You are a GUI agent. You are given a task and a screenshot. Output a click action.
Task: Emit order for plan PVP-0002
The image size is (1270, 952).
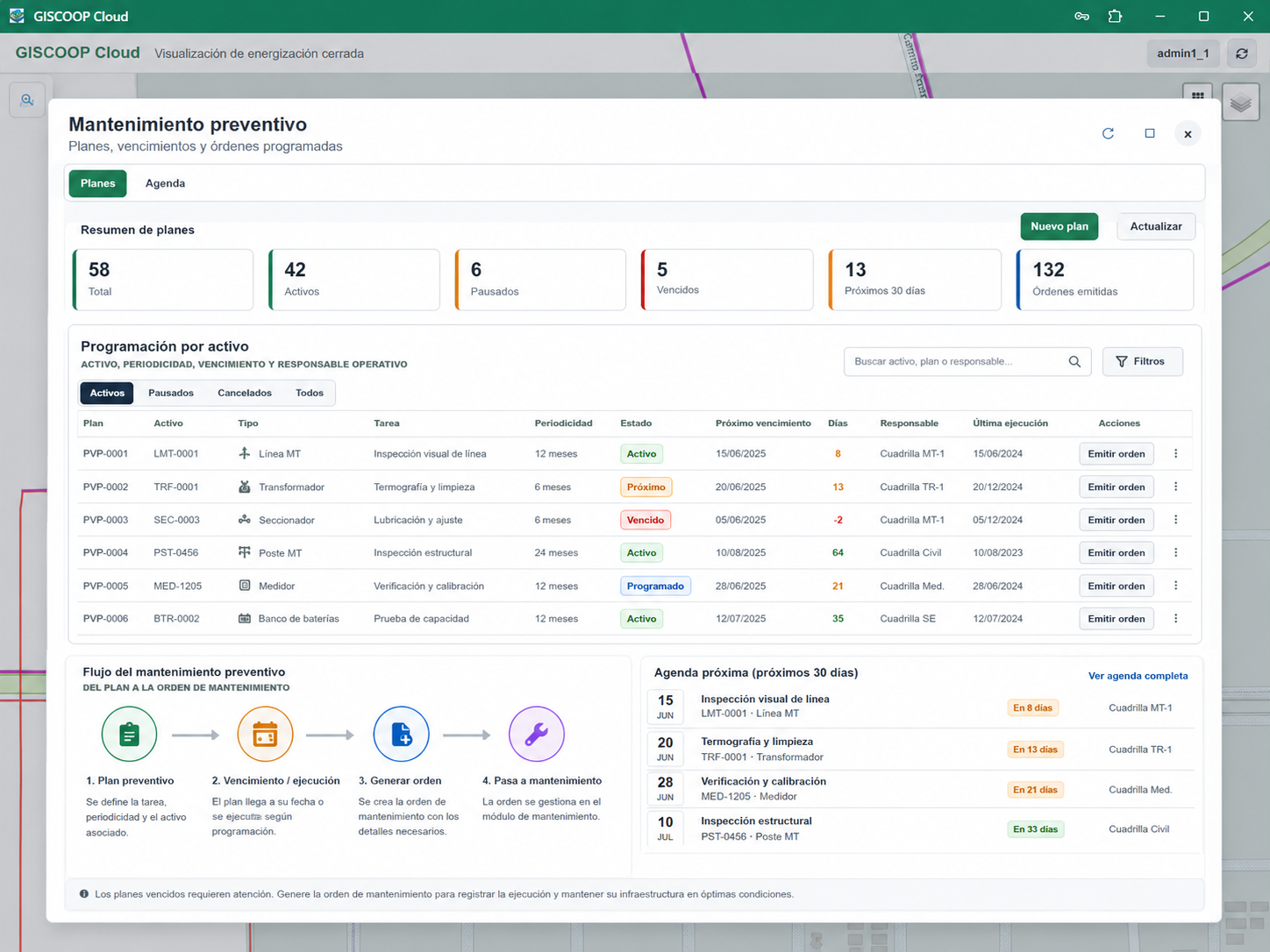(1116, 487)
